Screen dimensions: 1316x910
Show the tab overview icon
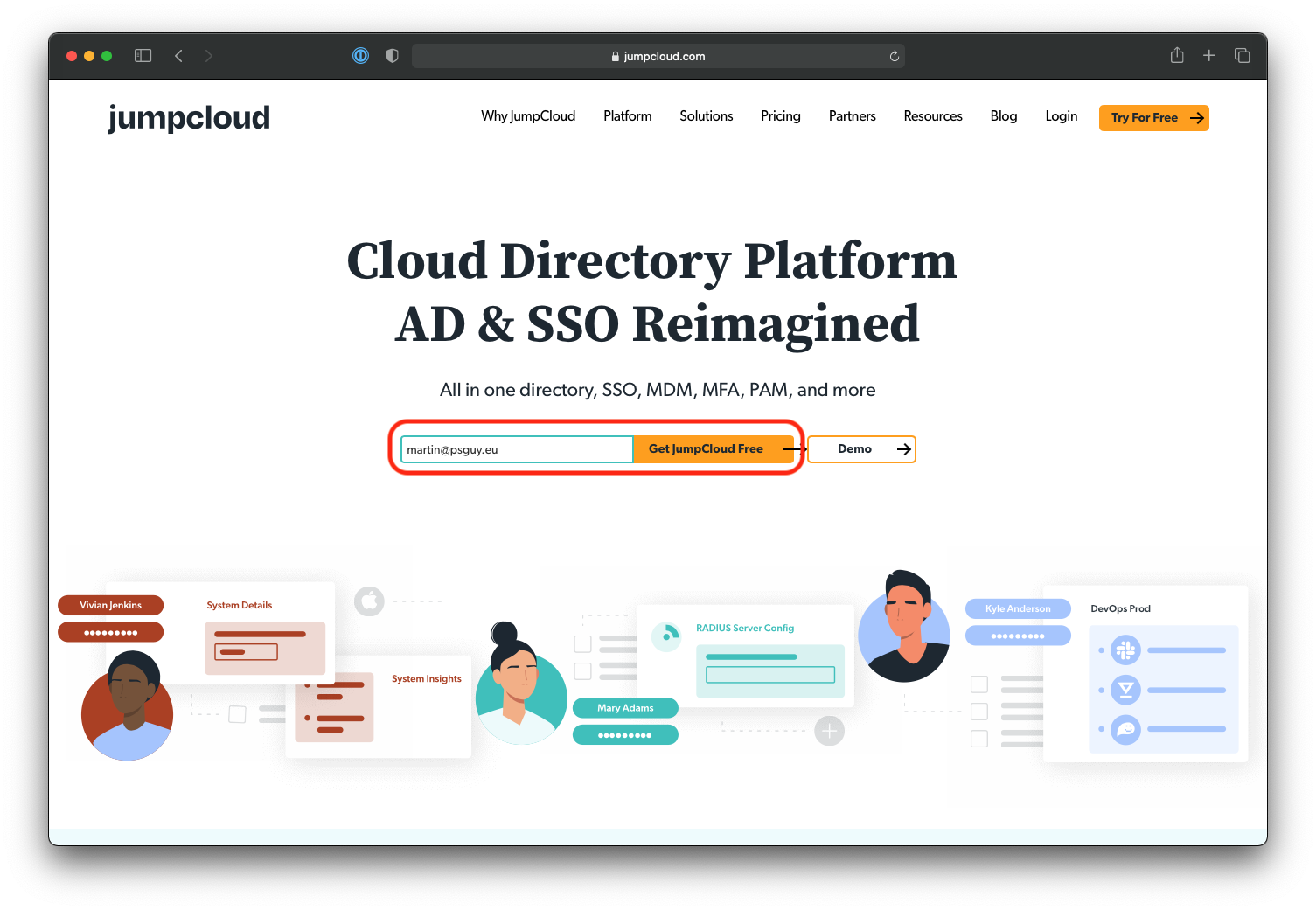[1242, 56]
